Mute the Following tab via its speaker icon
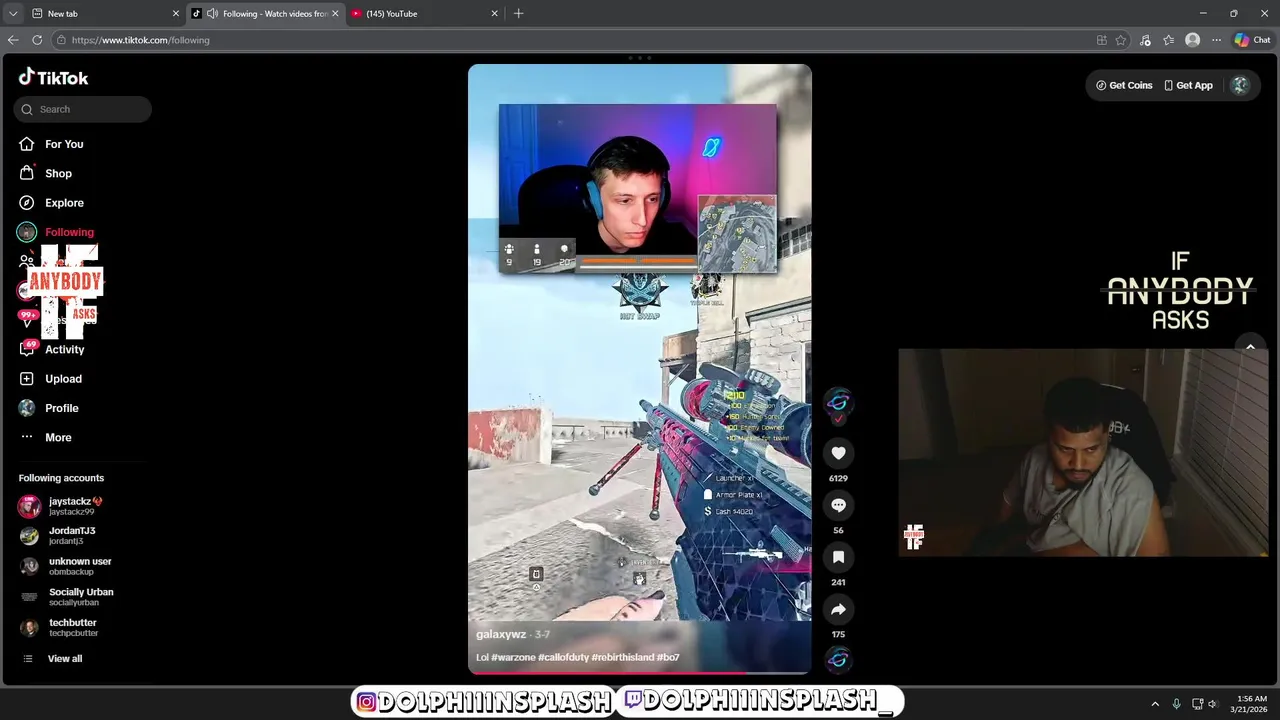 [x=212, y=13]
